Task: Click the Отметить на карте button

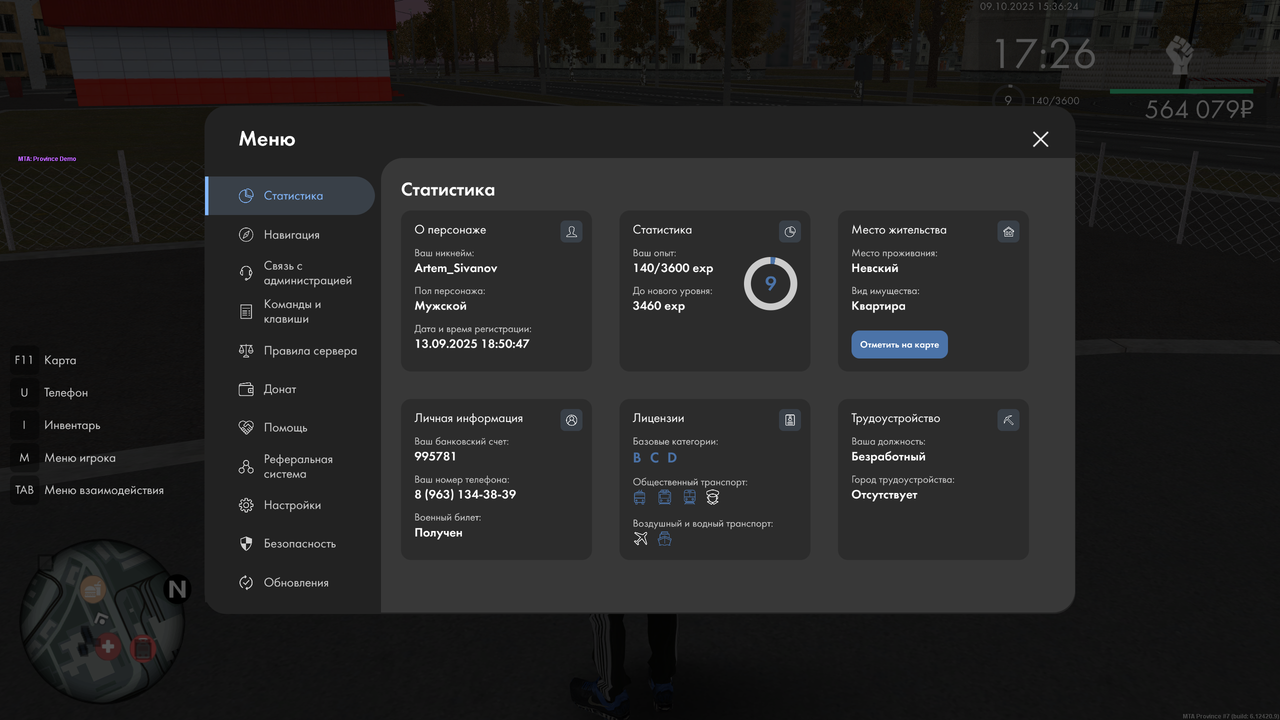Action: point(899,345)
